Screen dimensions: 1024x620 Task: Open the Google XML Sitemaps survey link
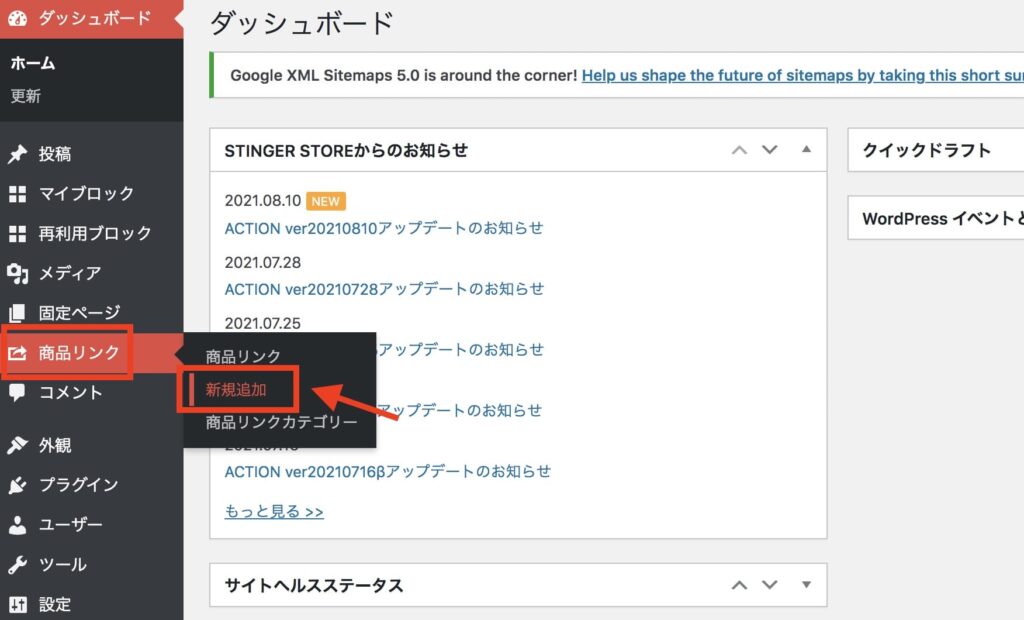(803, 76)
